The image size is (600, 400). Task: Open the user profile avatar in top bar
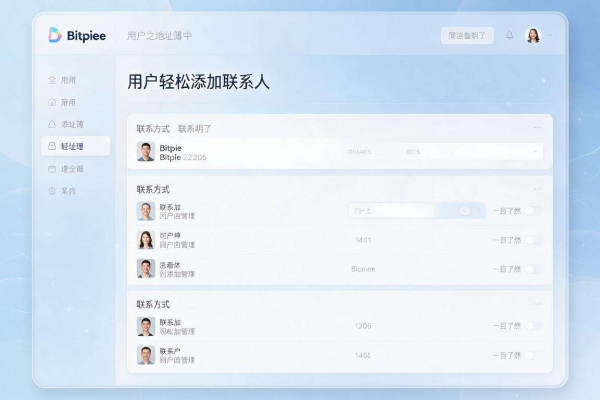point(533,35)
